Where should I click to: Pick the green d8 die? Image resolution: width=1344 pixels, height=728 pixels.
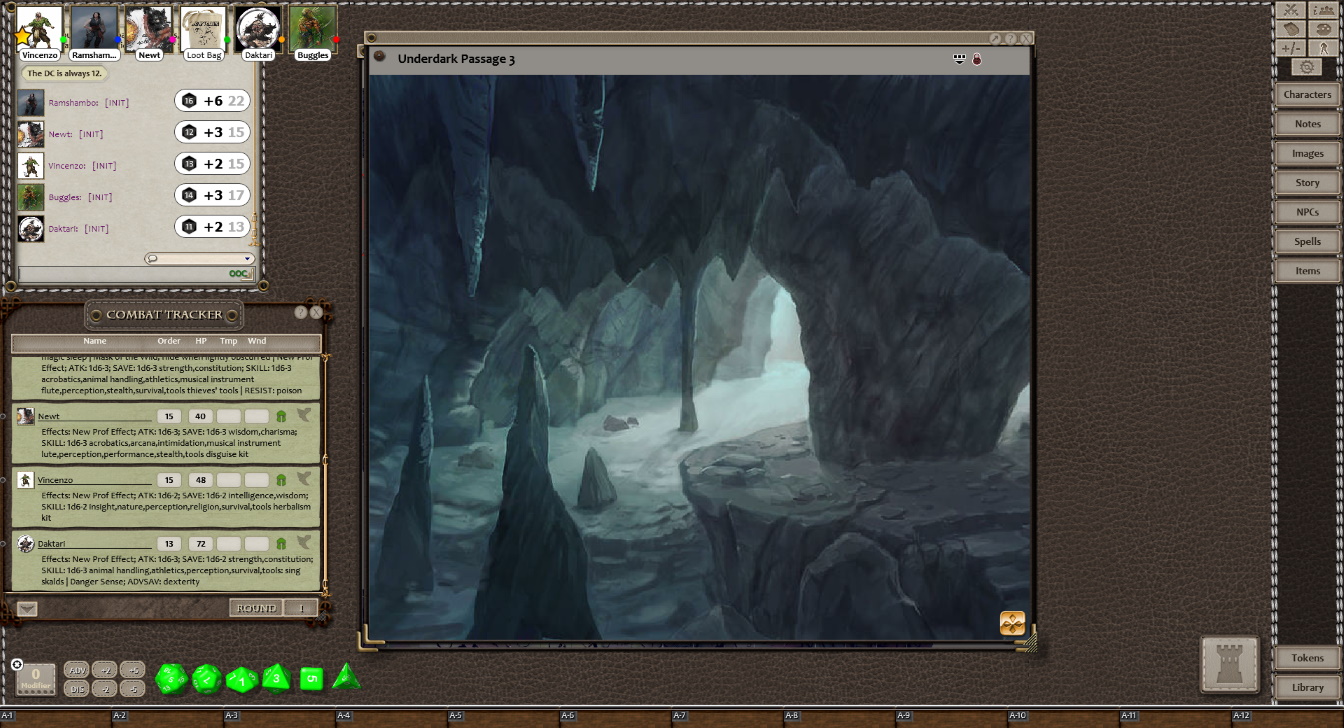pyautogui.click(x=277, y=679)
